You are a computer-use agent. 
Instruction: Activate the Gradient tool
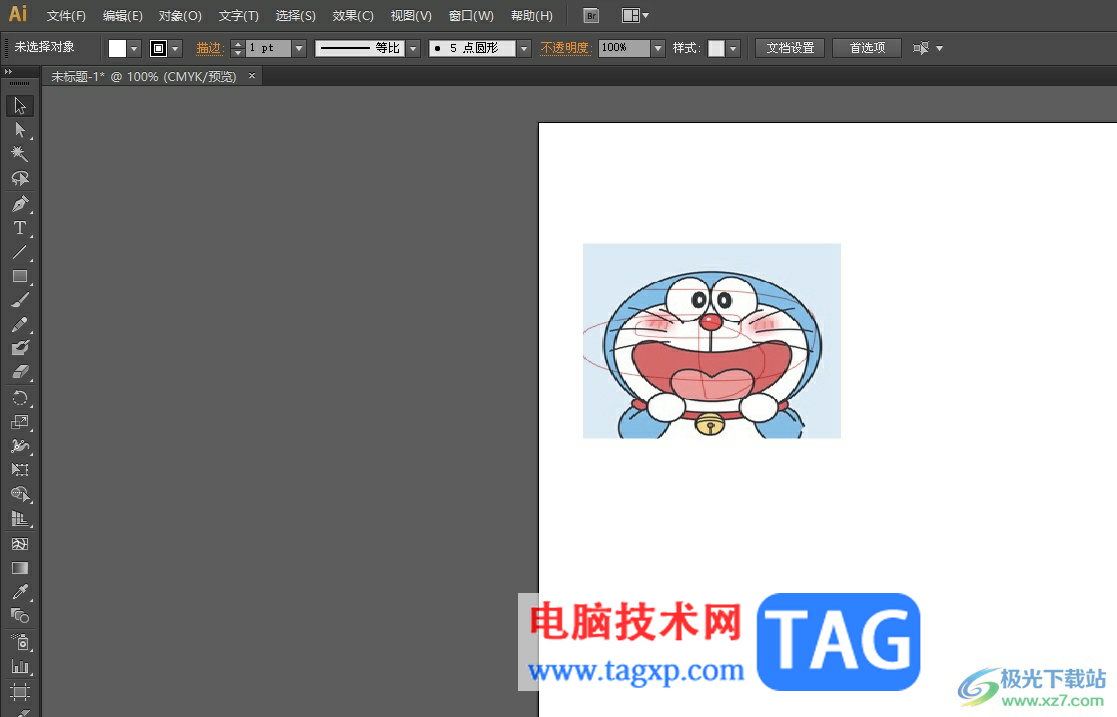[20, 568]
